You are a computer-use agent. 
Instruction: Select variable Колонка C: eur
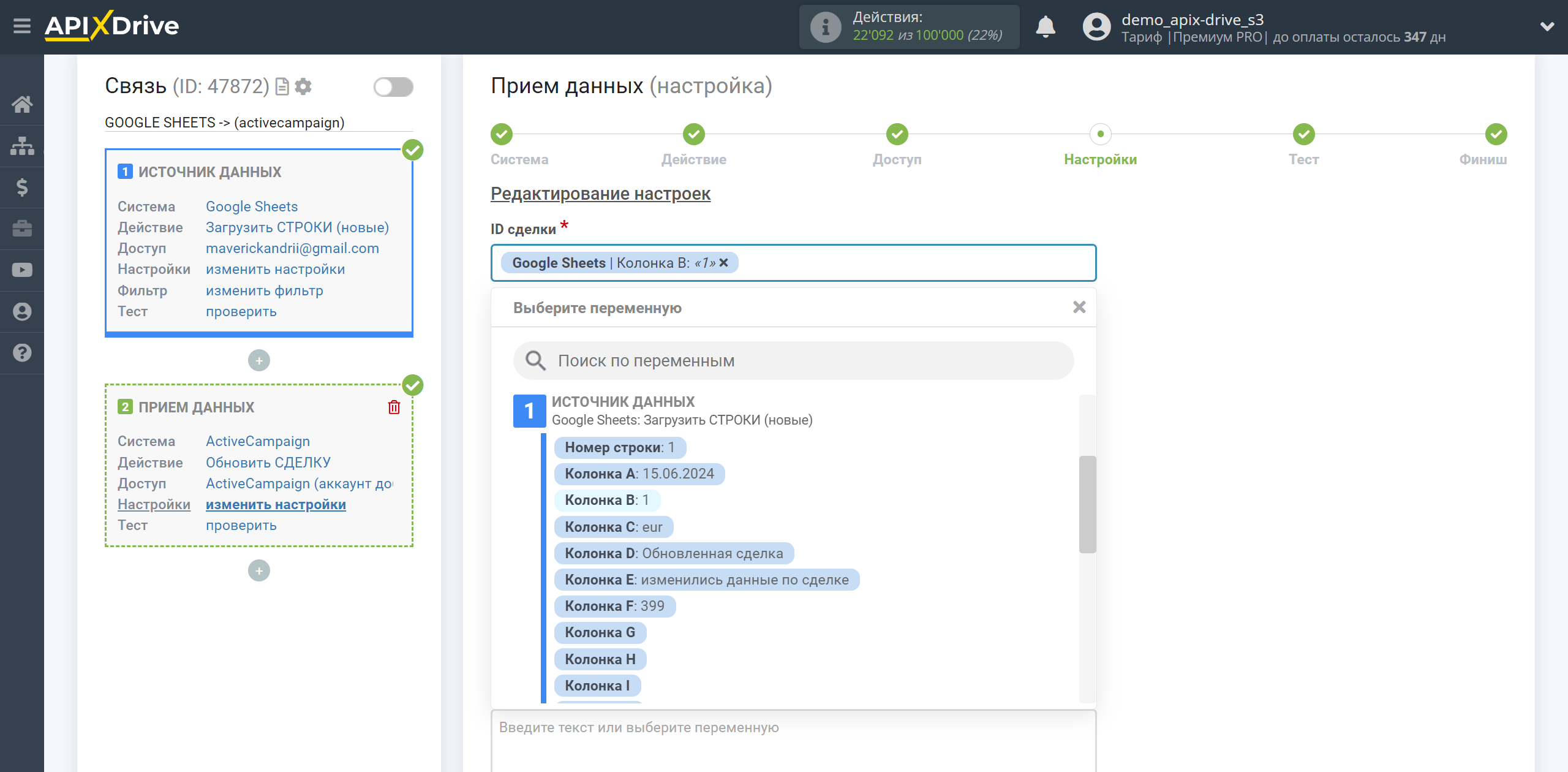[x=614, y=527]
